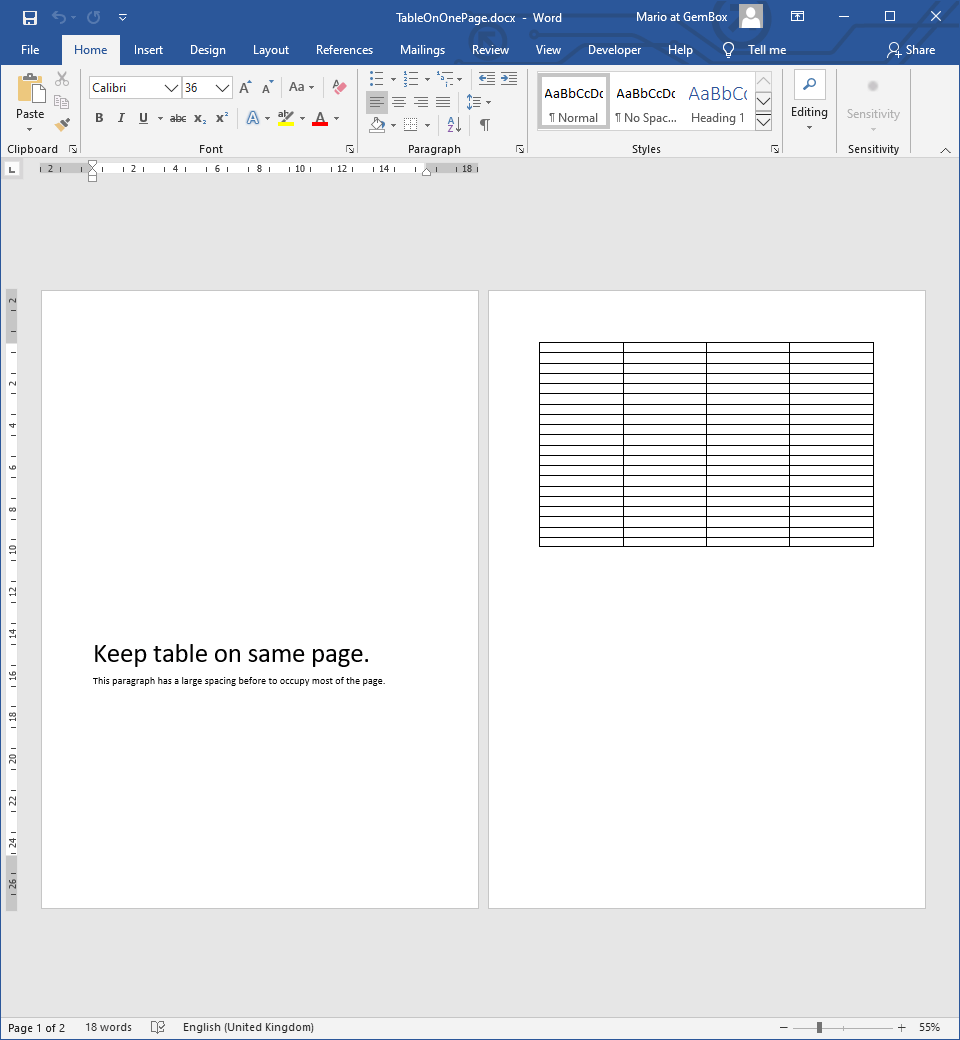Click the Cut scissors icon
This screenshot has height=1040, width=960.
(62, 79)
